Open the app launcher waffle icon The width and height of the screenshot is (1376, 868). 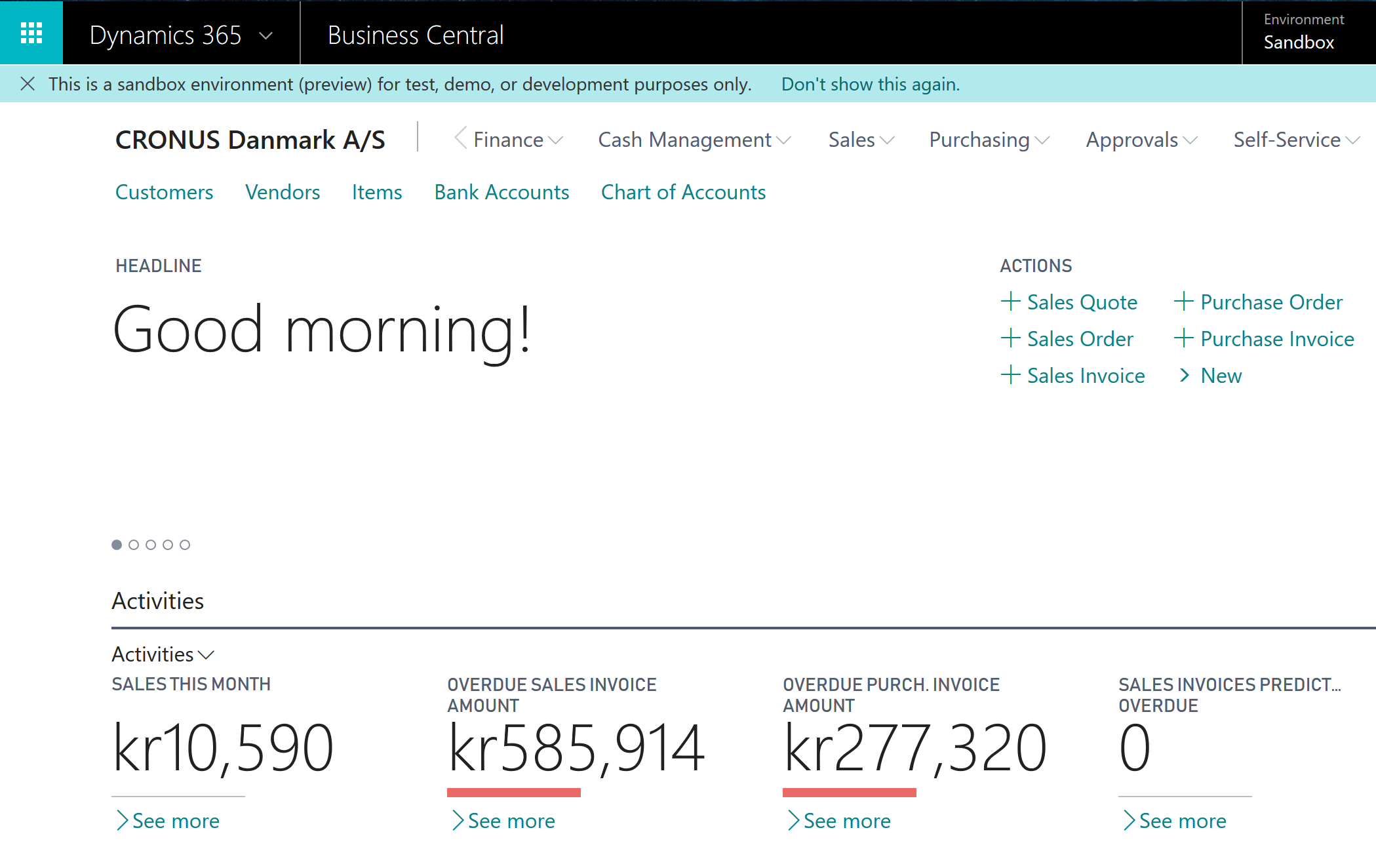pyautogui.click(x=31, y=33)
